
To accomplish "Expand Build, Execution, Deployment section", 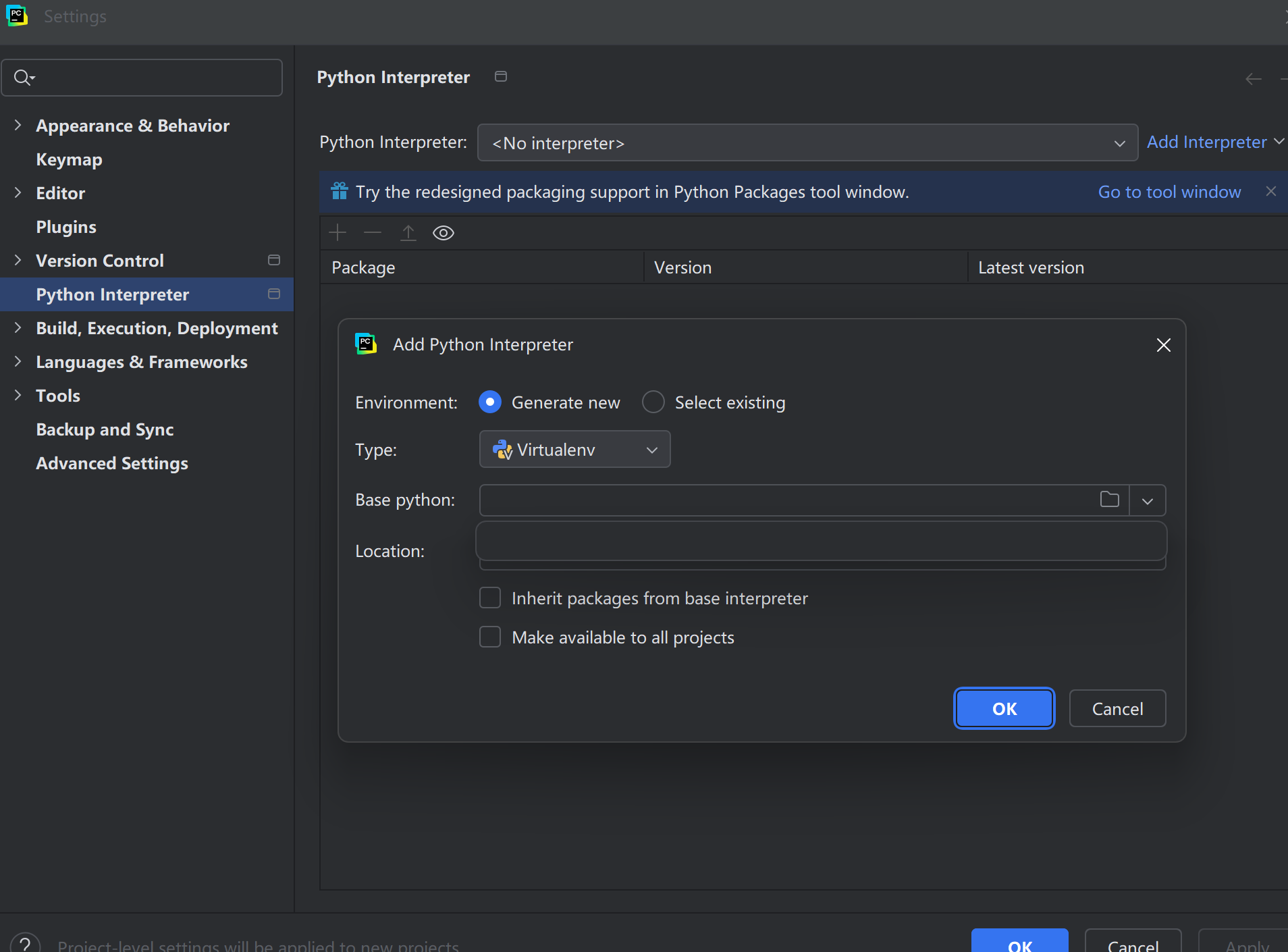I will (18, 327).
